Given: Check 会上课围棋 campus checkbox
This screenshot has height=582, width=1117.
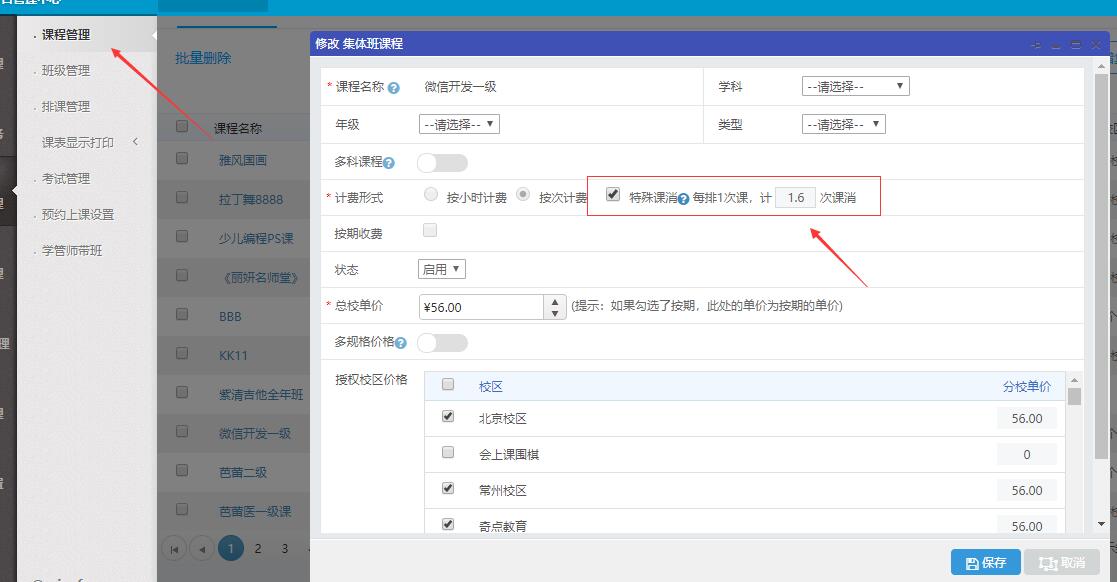Looking at the screenshot, I should pos(448,452).
